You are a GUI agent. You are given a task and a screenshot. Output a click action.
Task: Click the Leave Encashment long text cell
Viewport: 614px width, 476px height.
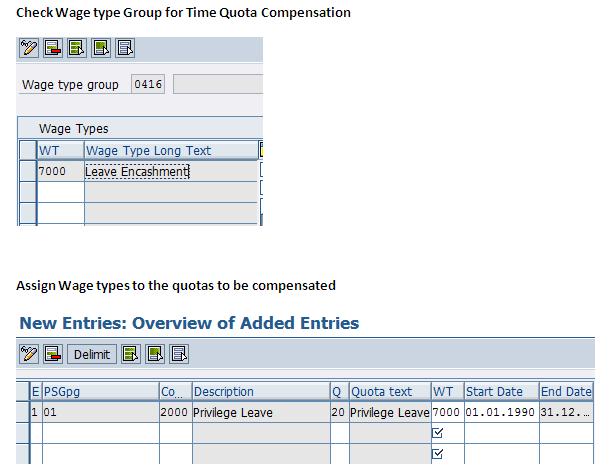click(137, 171)
